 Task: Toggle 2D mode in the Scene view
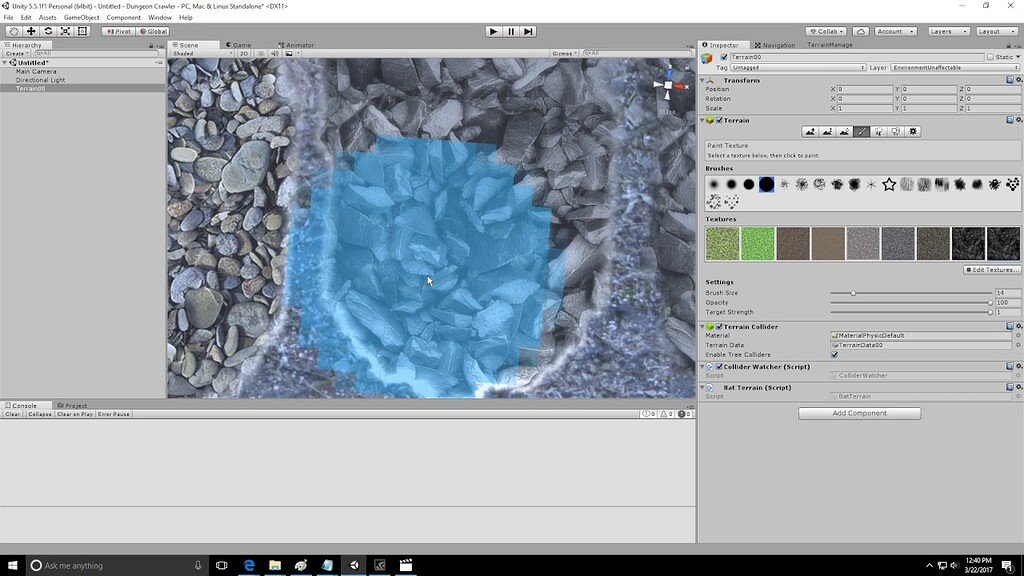tap(243, 53)
